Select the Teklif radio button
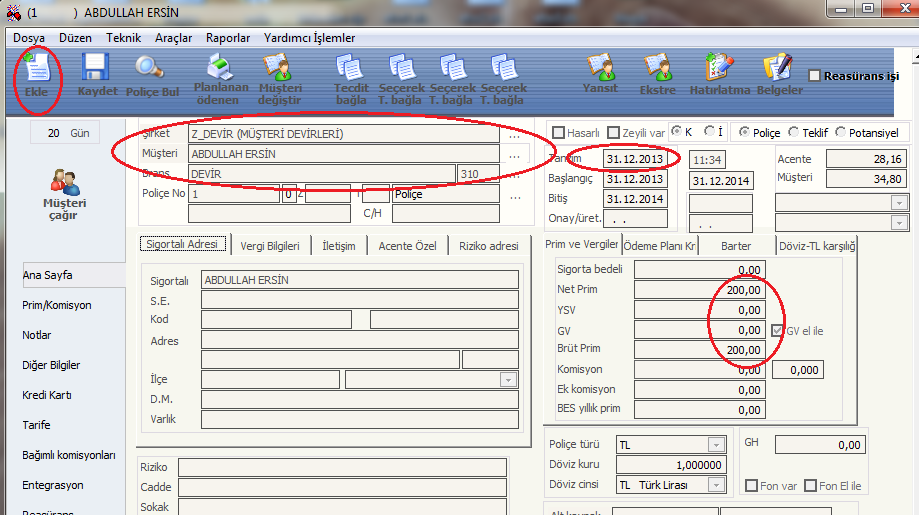This screenshot has height=515, width=919. (x=794, y=132)
